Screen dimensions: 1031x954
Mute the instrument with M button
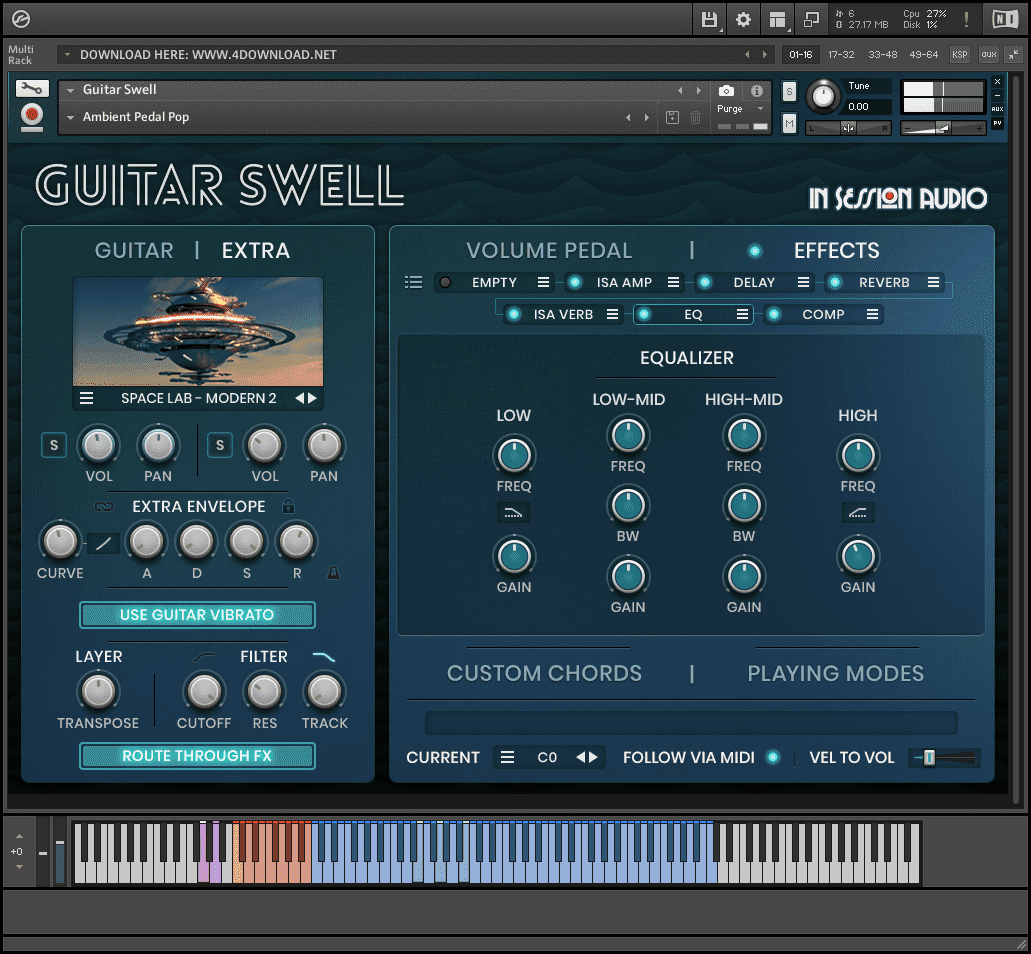[x=789, y=123]
